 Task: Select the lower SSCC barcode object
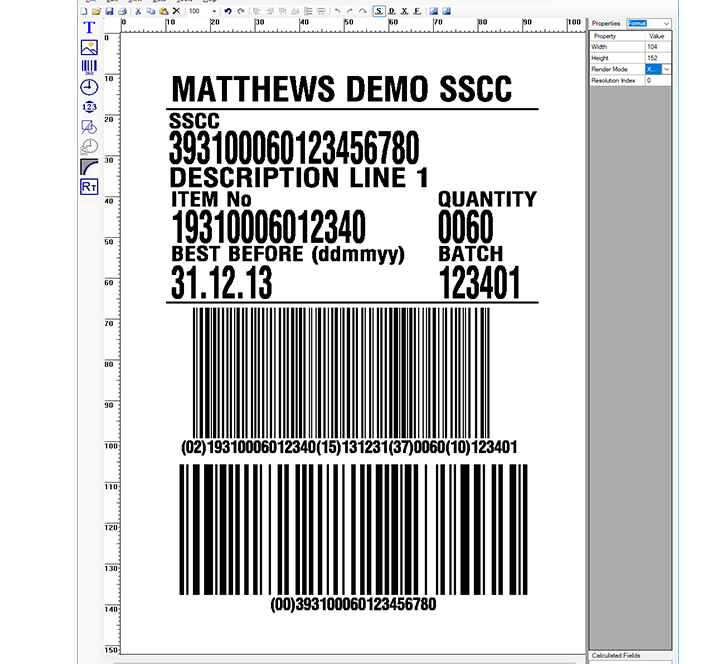[353, 529]
